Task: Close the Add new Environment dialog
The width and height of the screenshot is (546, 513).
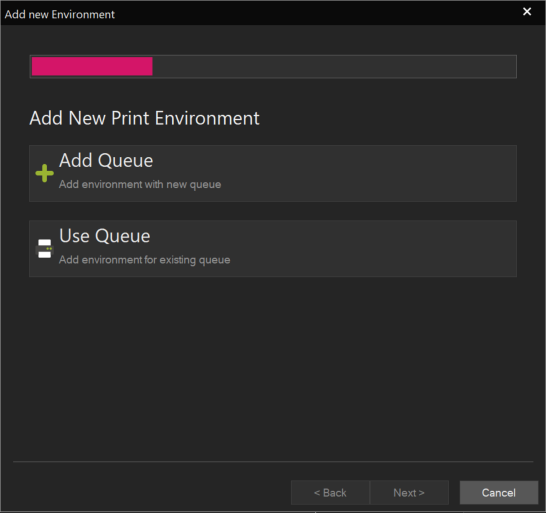Action: coord(527,12)
